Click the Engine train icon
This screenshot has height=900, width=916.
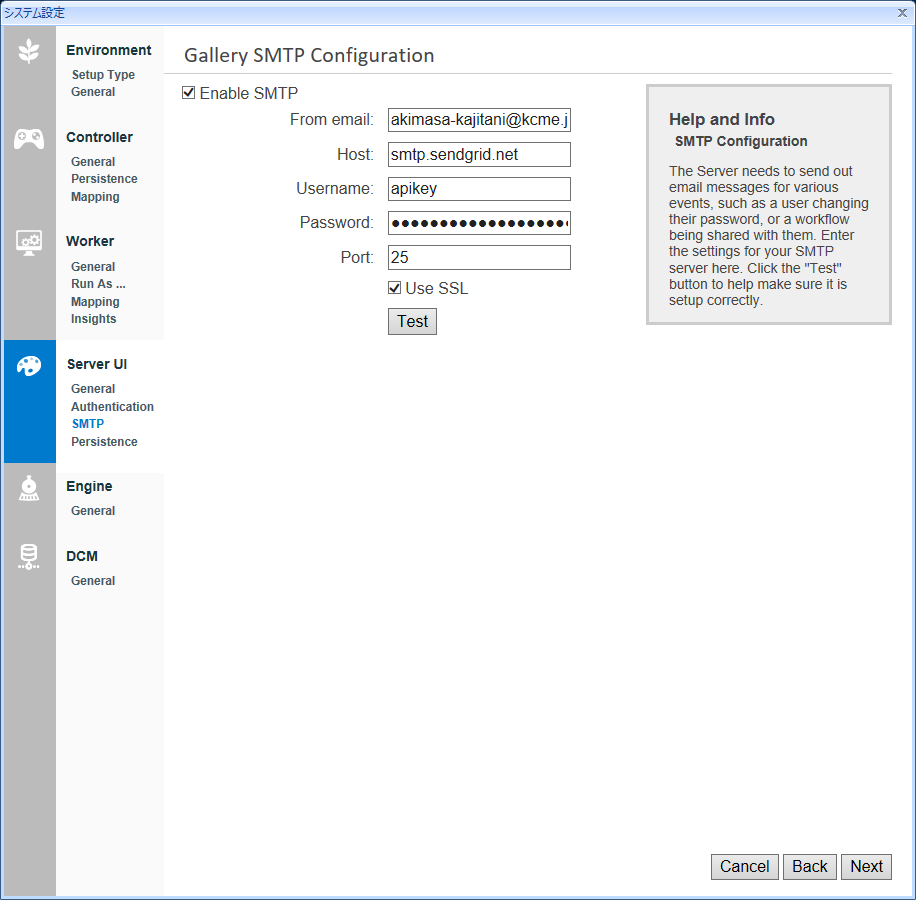coord(29,488)
